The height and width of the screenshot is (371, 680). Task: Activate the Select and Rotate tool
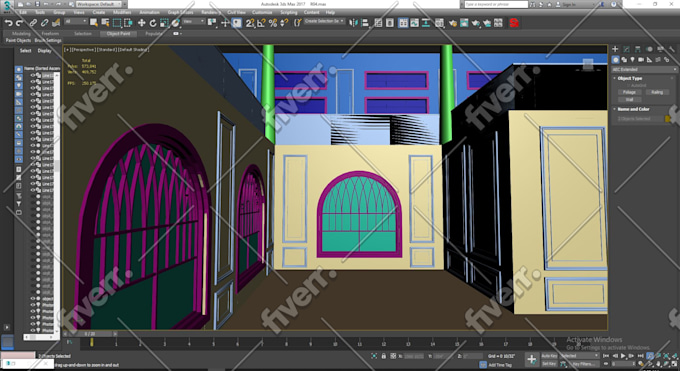pyautogui.click(x=153, y=23)
